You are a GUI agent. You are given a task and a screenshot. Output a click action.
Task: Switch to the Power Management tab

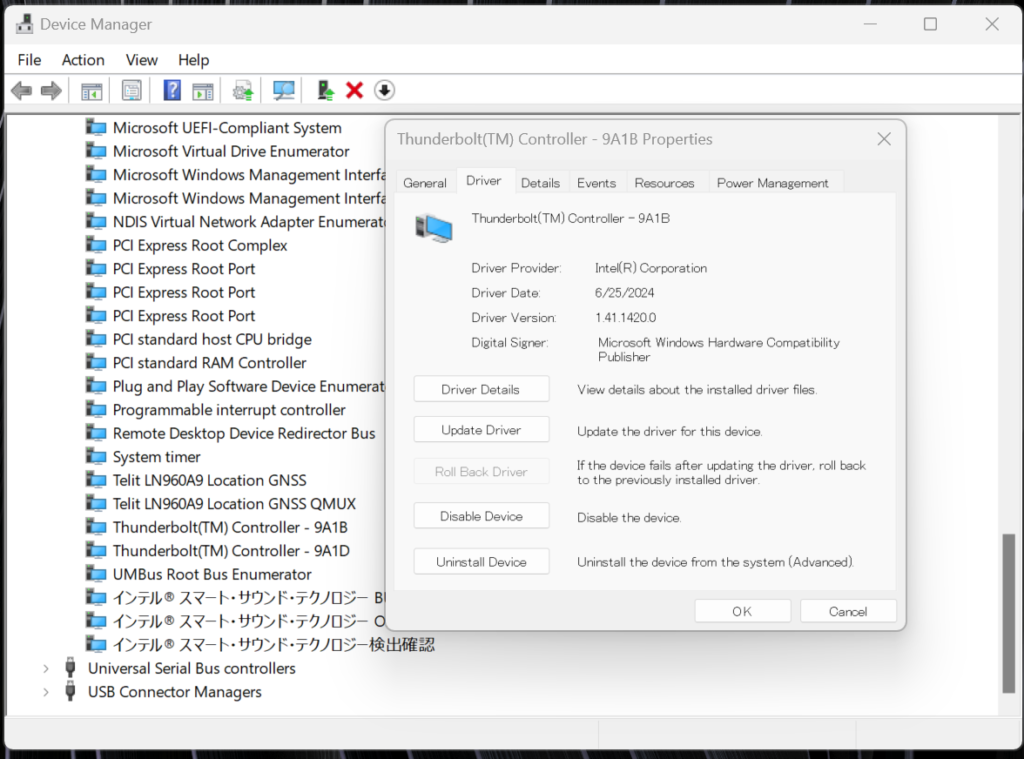[772, 183]
